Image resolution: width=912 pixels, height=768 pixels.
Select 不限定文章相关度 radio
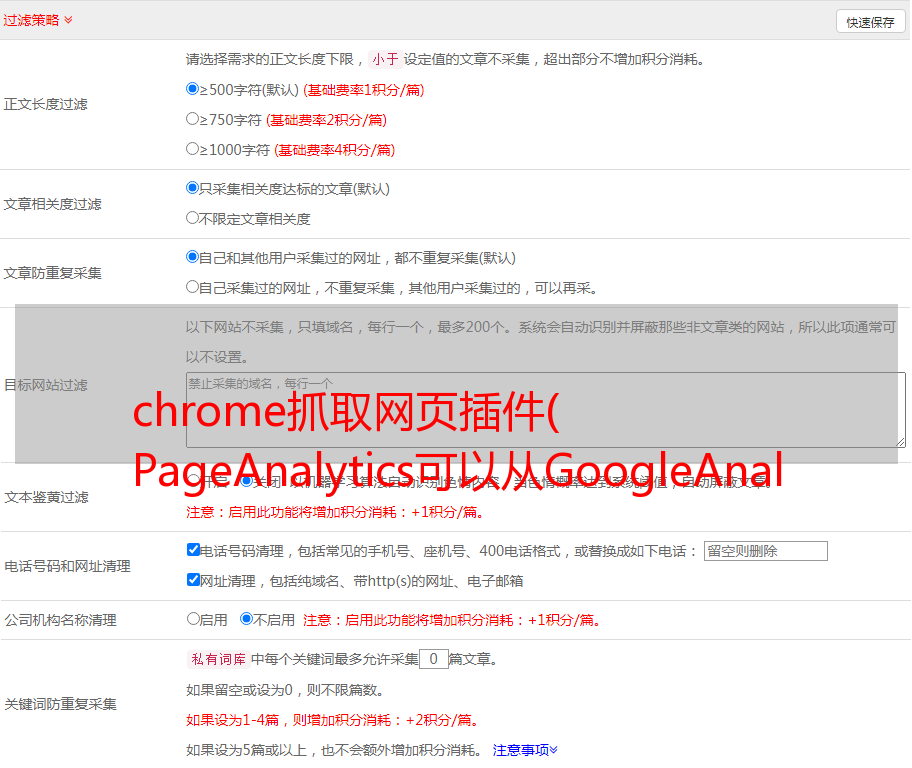point(192,218)
